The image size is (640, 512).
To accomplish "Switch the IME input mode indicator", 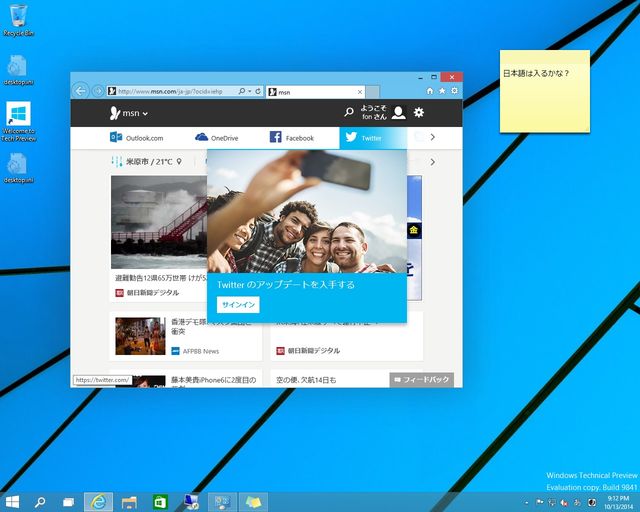I will click(578, 503).
